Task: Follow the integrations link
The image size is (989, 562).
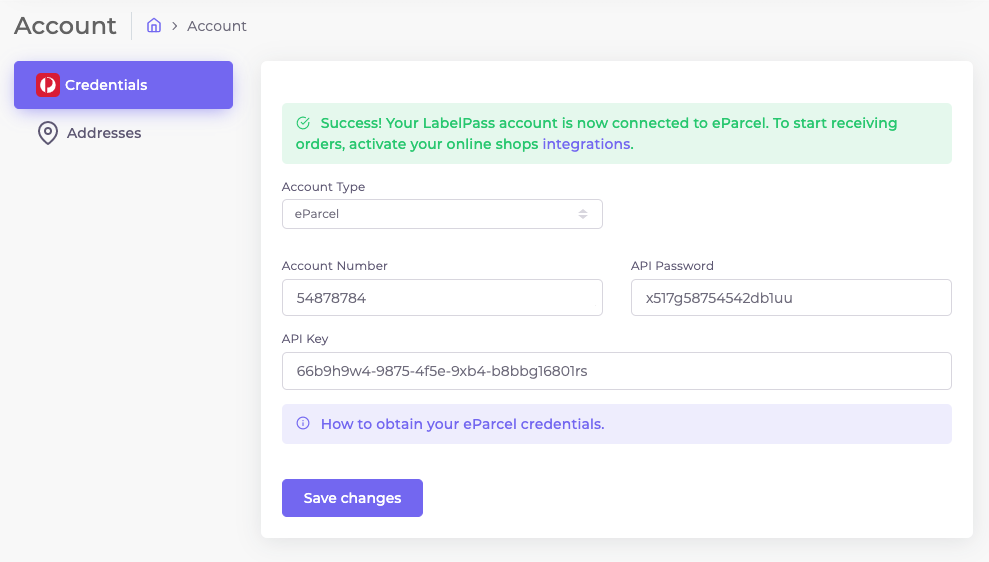Action: coord(586,144)
